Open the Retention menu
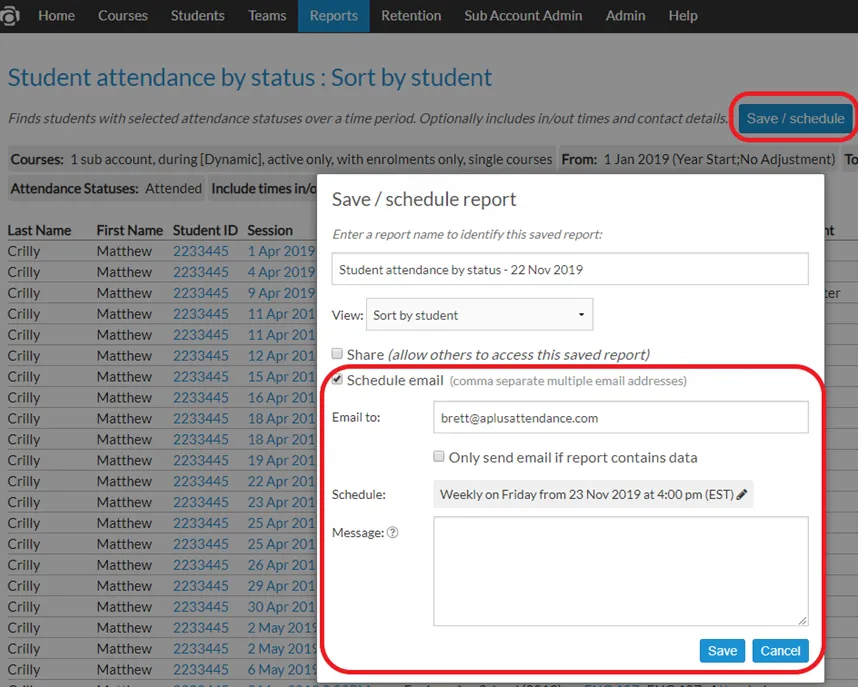Screen dimensions: 859x687 411,16
